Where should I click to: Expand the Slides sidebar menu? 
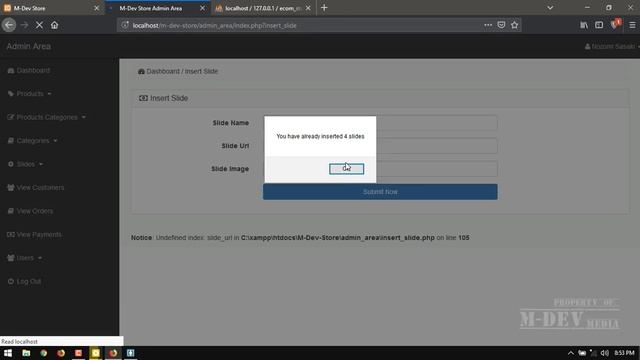coord(25,164)
